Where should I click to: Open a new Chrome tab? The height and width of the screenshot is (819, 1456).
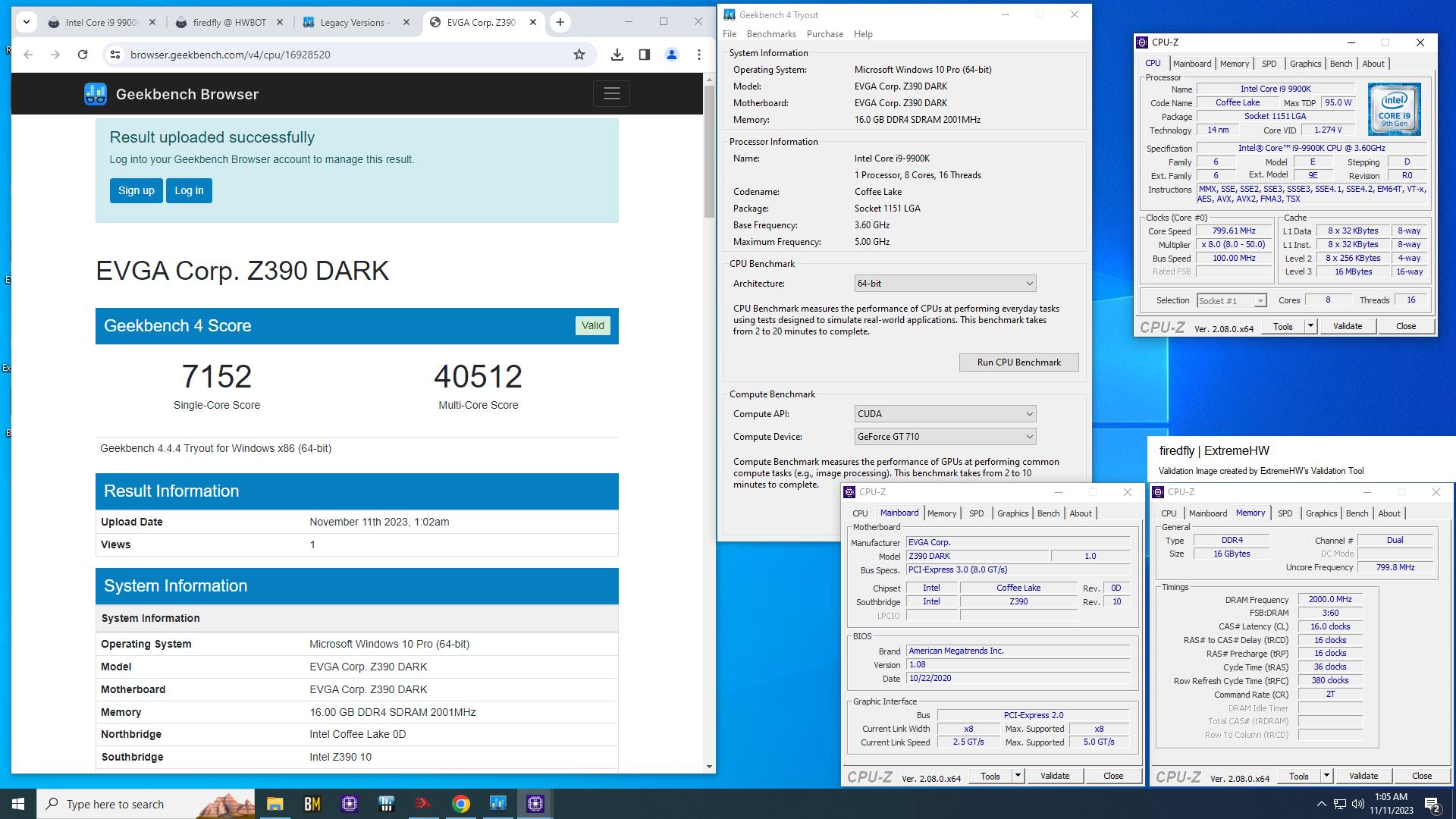tap(560, 22)
